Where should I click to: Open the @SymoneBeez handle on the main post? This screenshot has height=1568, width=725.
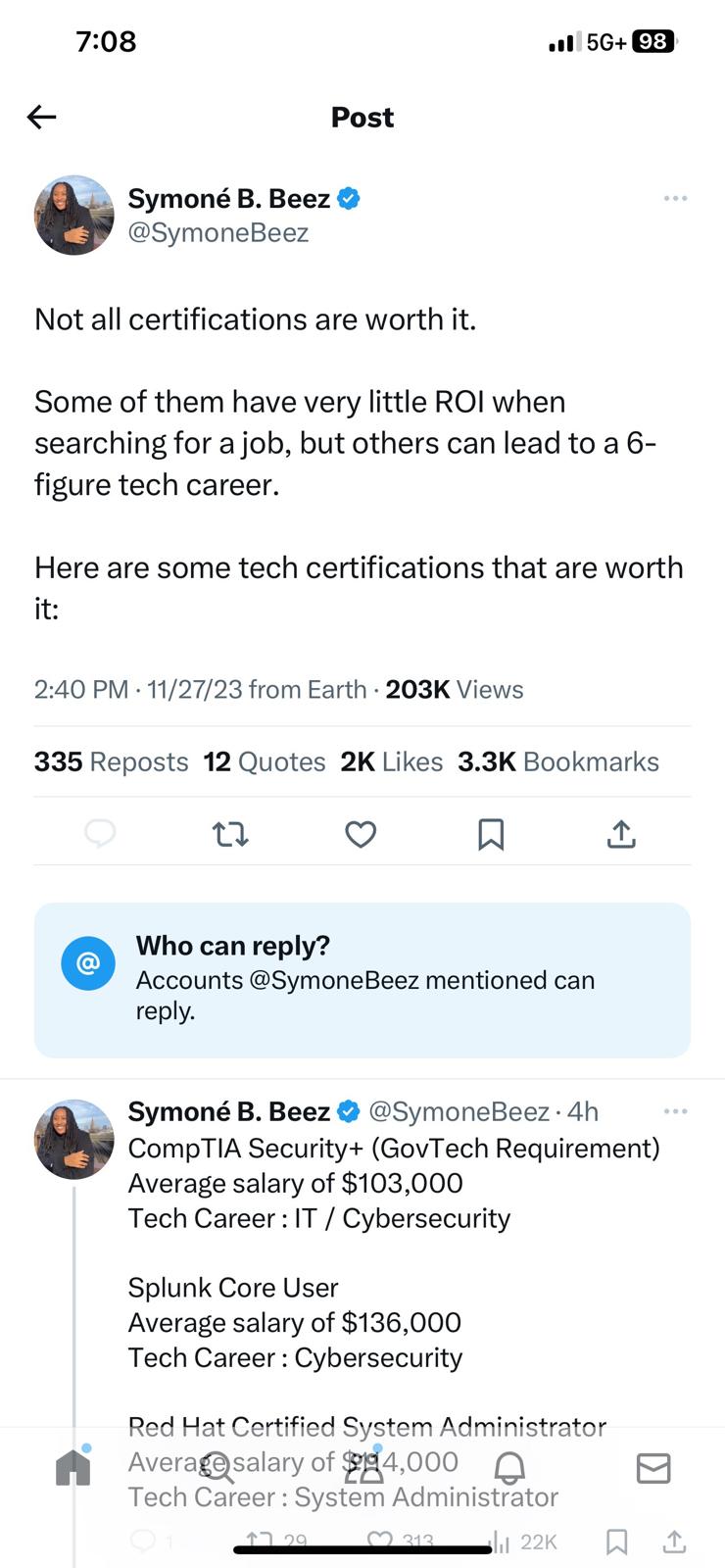218,233
